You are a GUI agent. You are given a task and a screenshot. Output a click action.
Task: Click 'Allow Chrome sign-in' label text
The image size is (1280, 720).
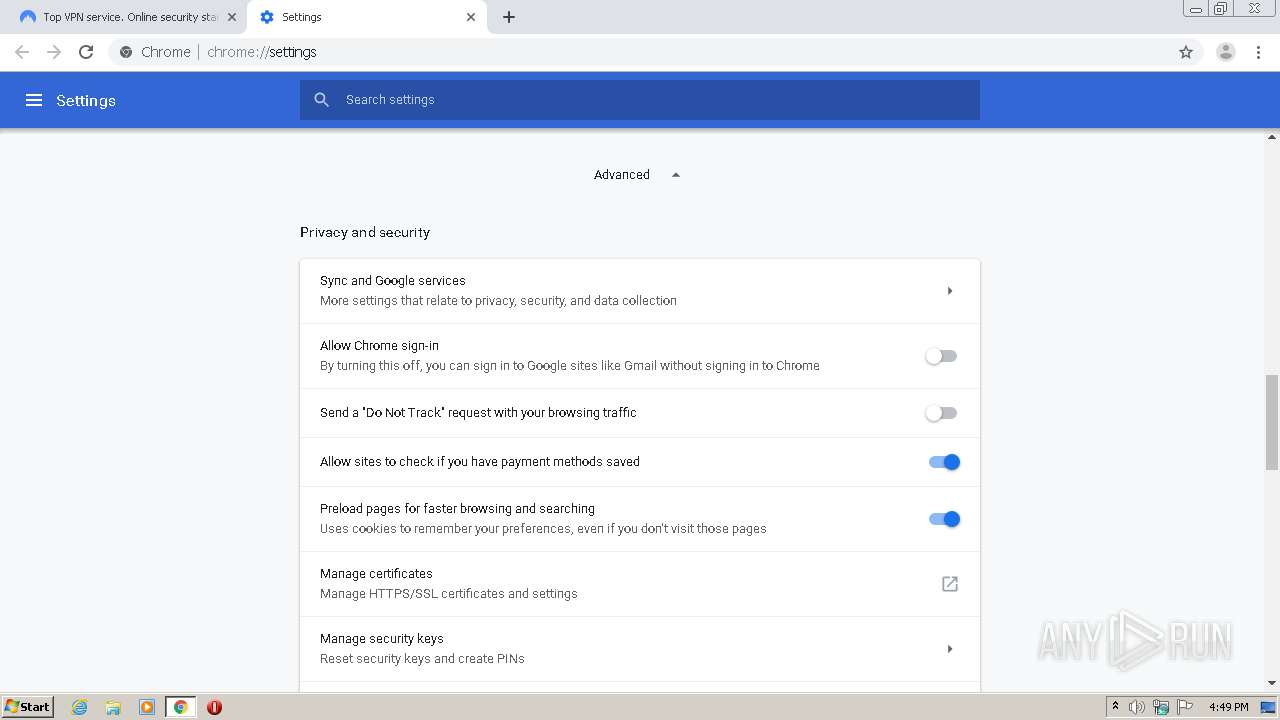[x=379, y=346]
